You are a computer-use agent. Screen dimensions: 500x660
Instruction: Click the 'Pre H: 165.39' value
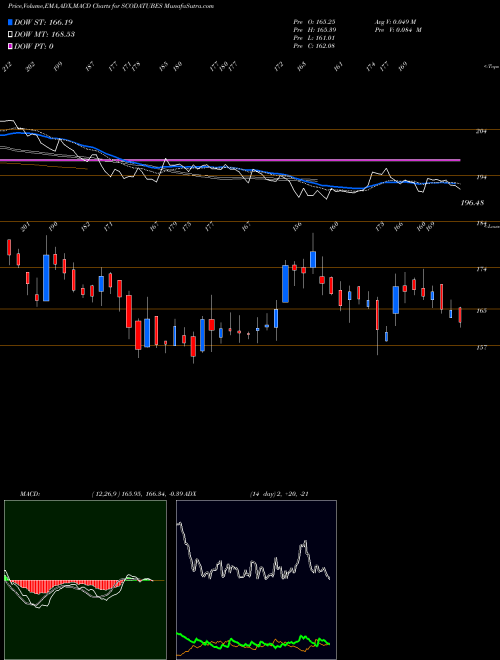(314, 30)
